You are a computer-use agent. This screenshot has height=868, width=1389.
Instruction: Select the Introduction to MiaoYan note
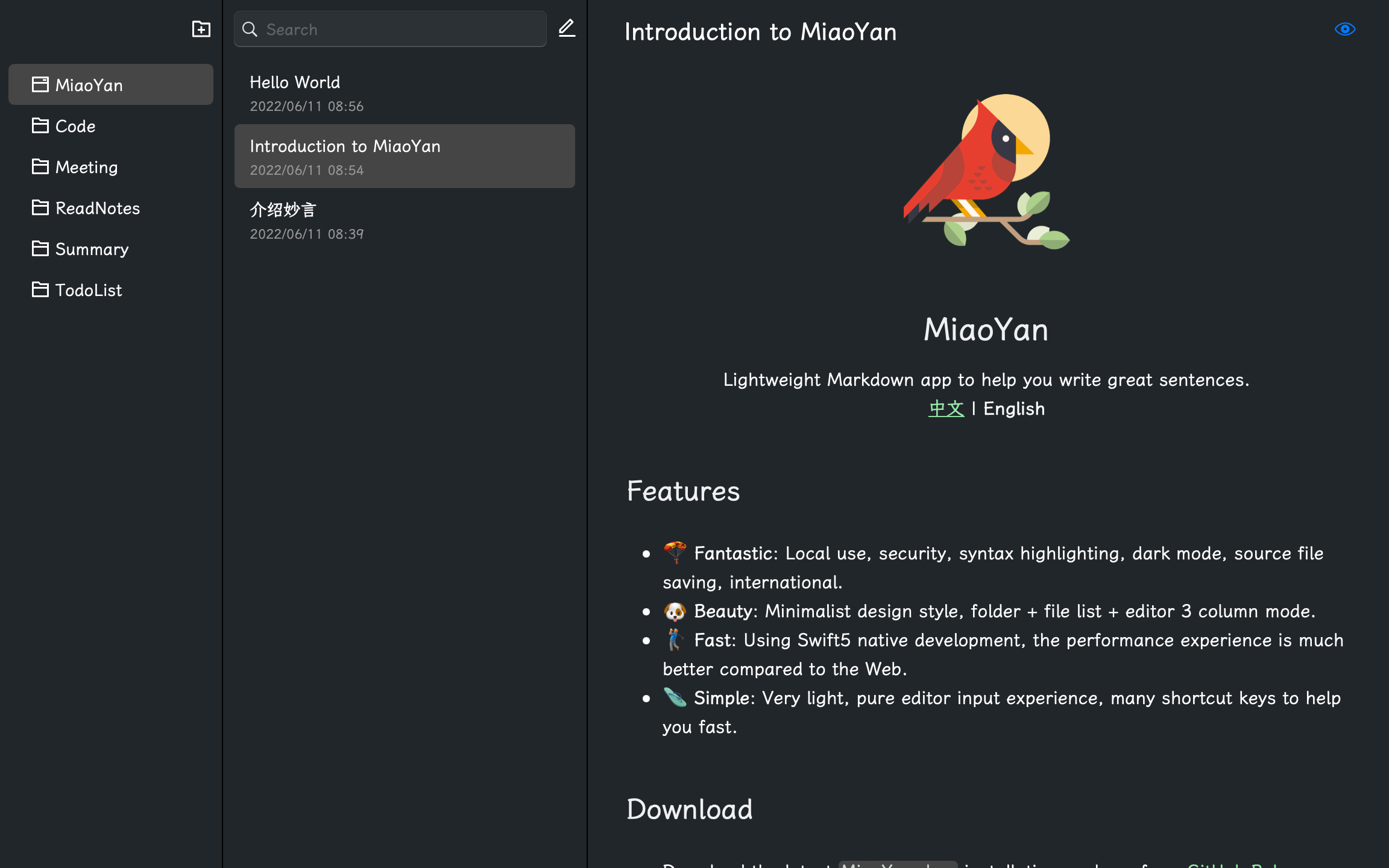(x=405, y=156)
